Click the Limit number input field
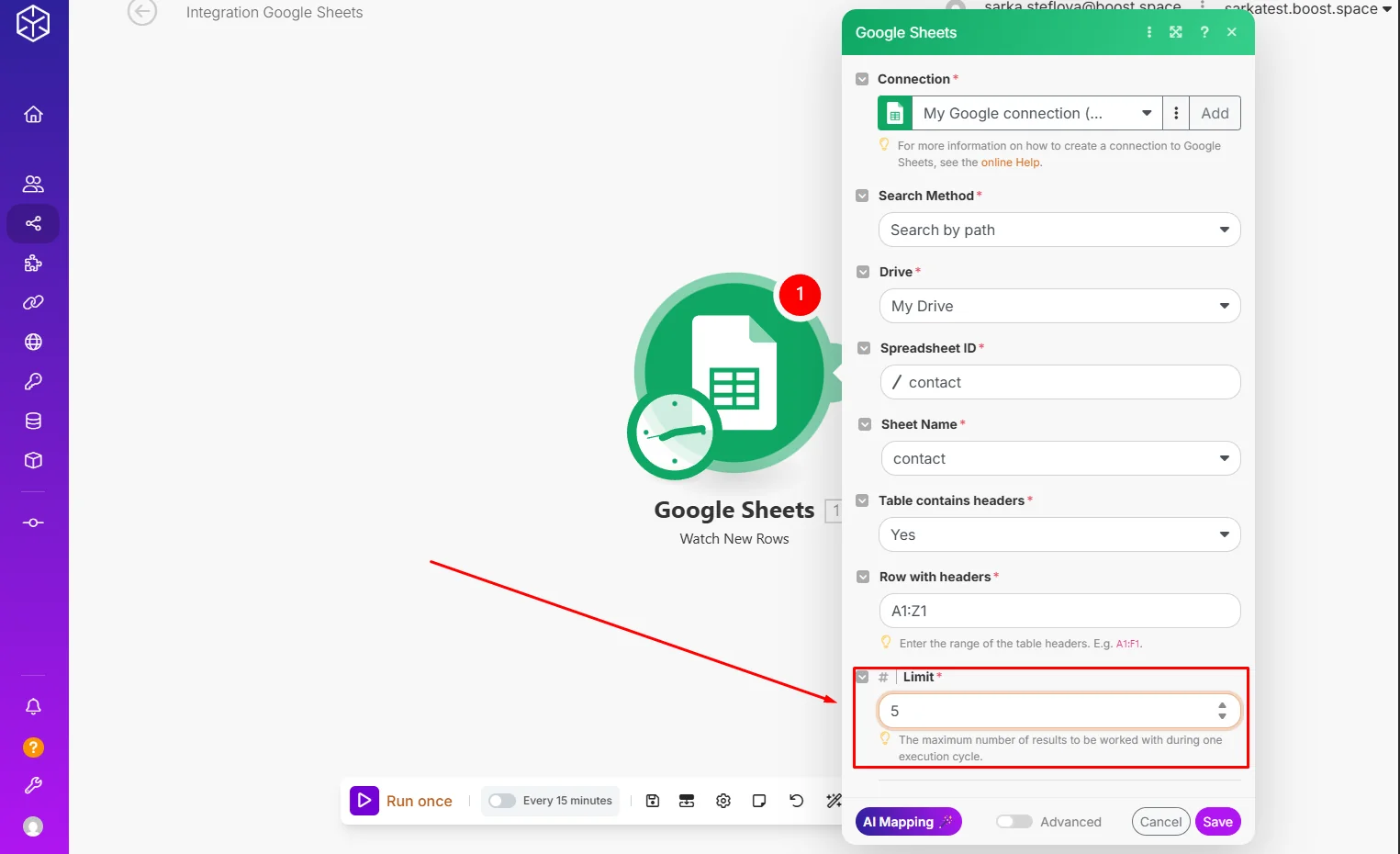This screenshot has width=1400, height=854. pos(1059,711)
